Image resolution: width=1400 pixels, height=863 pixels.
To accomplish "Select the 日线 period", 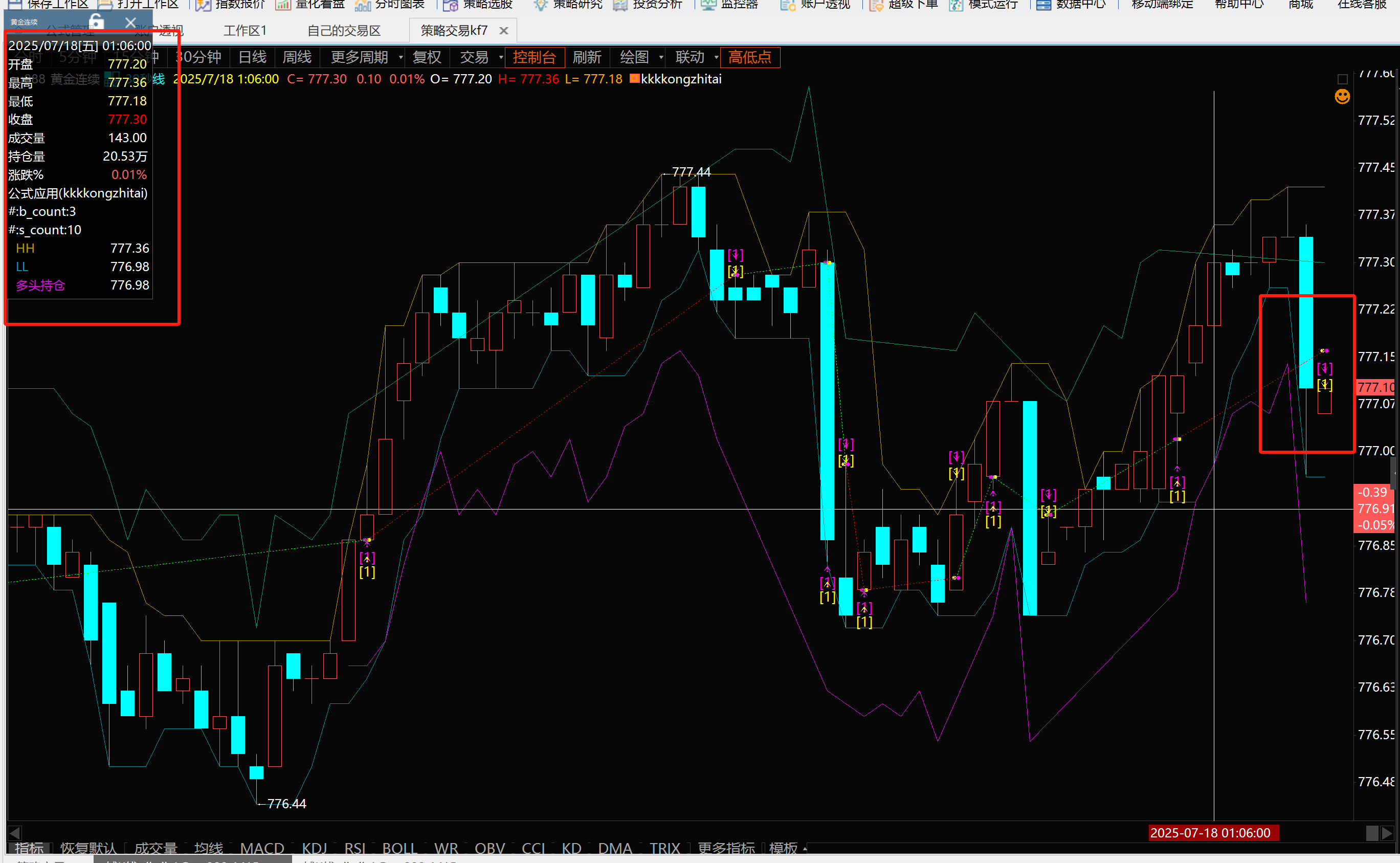I will [x=252, y=57].
